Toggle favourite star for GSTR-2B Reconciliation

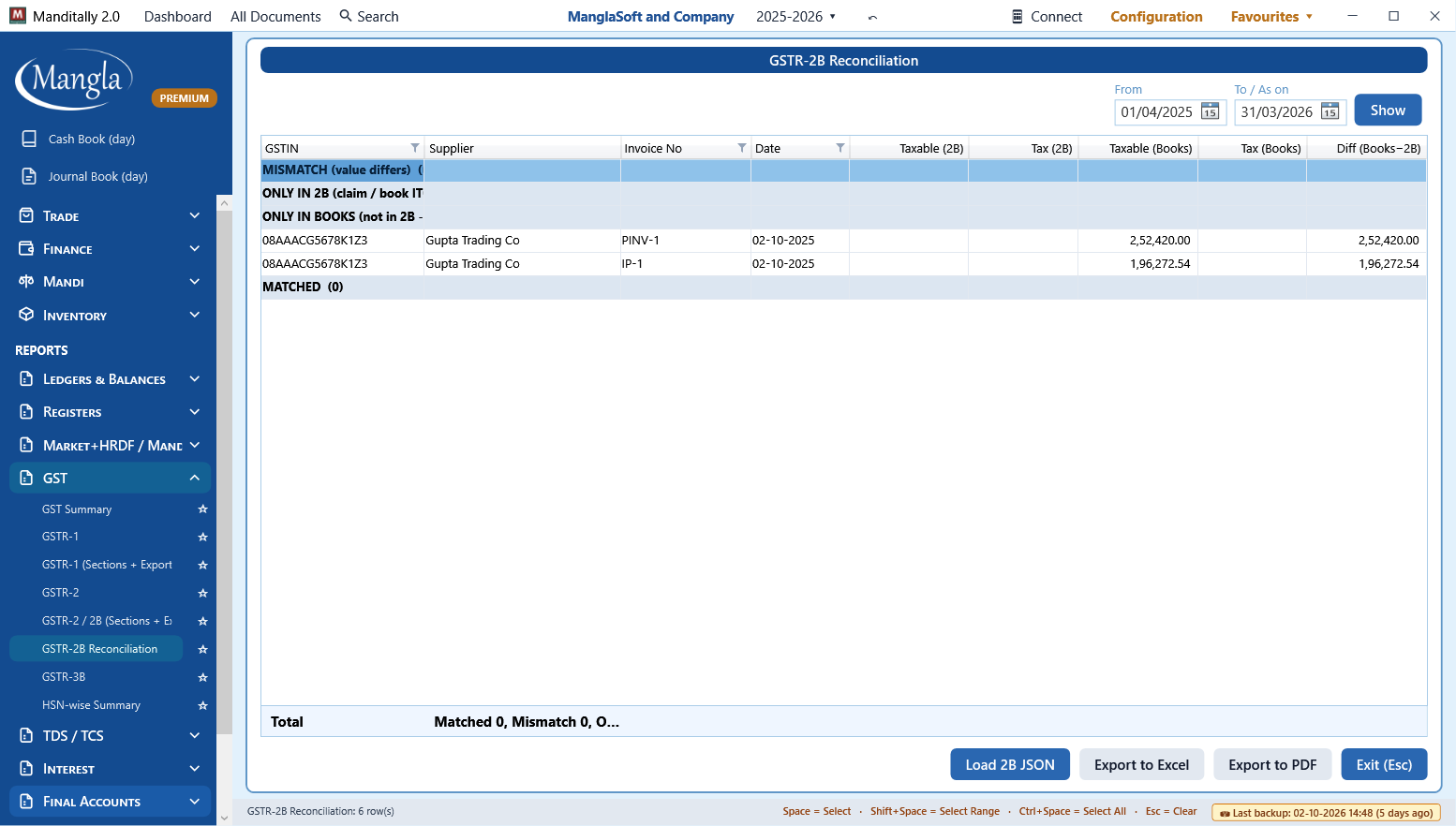click(202, 649)
